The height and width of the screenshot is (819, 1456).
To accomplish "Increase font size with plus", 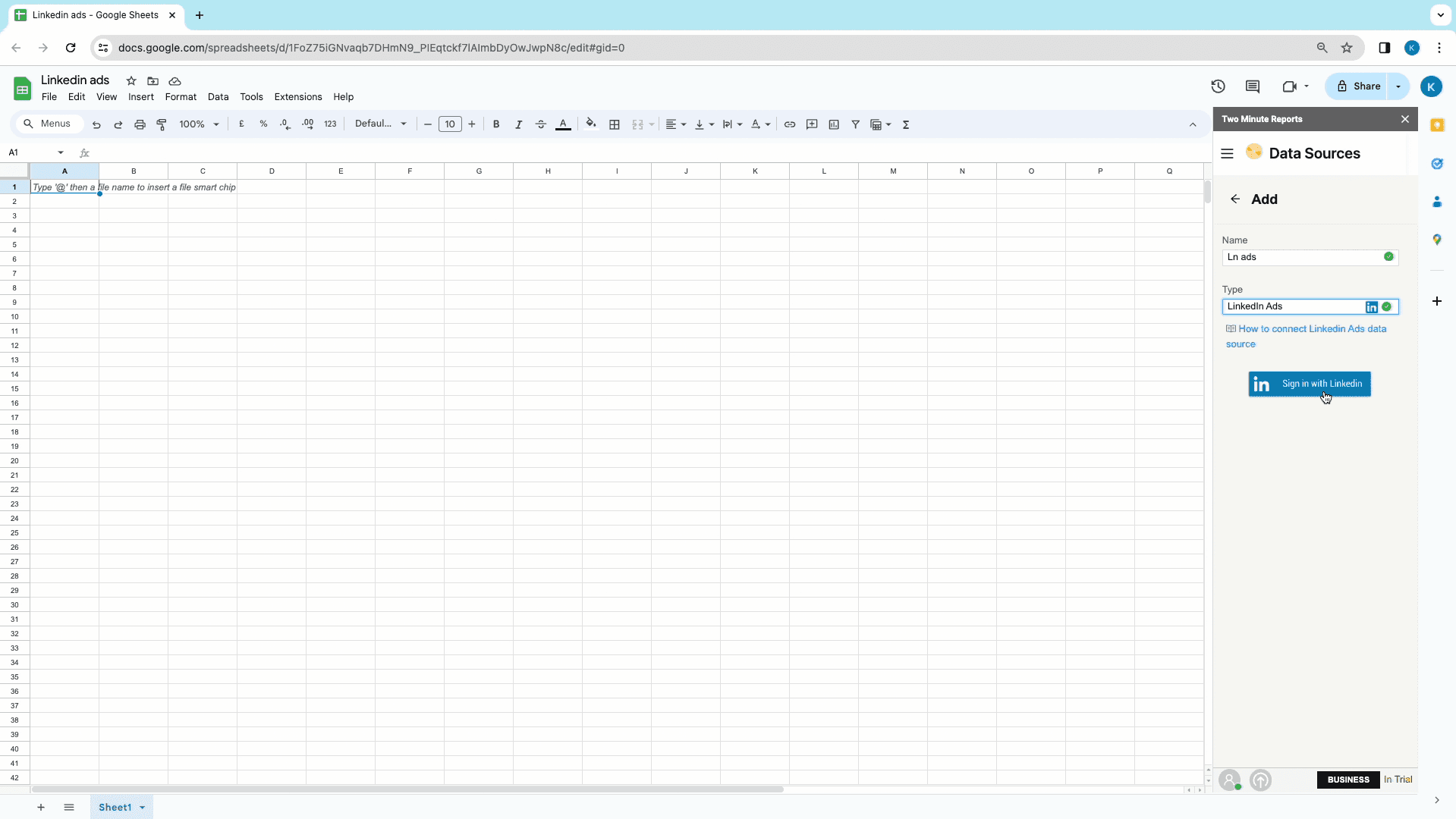I will 472,124.
